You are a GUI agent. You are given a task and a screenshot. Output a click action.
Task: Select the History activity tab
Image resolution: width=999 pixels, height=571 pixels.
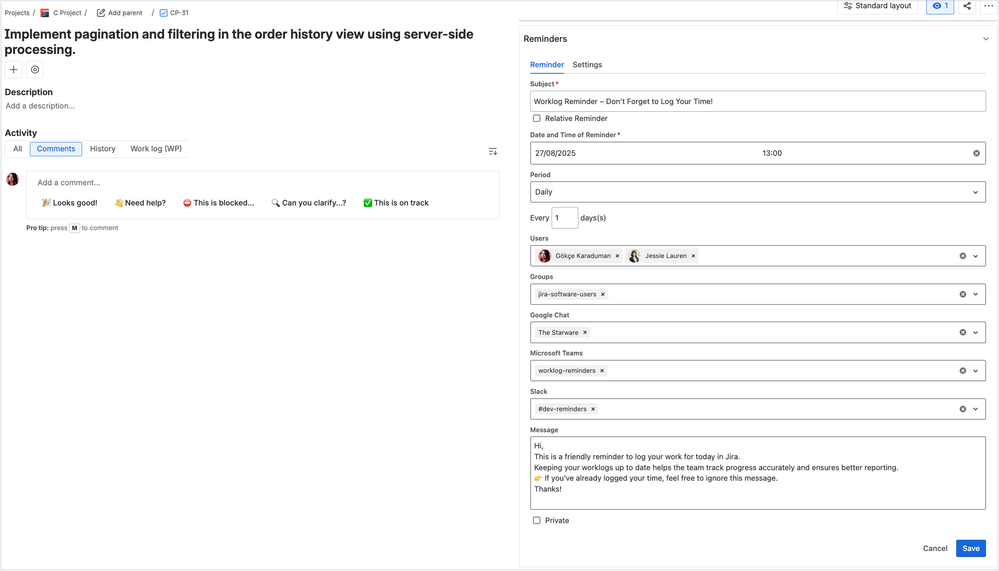103,148
